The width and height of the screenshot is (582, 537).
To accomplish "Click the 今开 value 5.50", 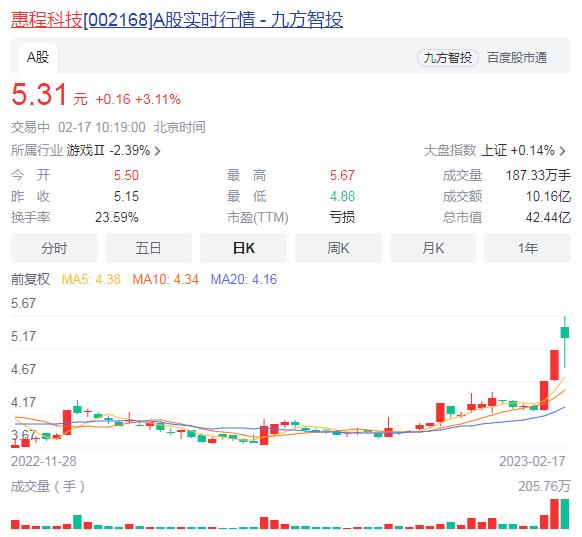I will click(x=126, y=175).
